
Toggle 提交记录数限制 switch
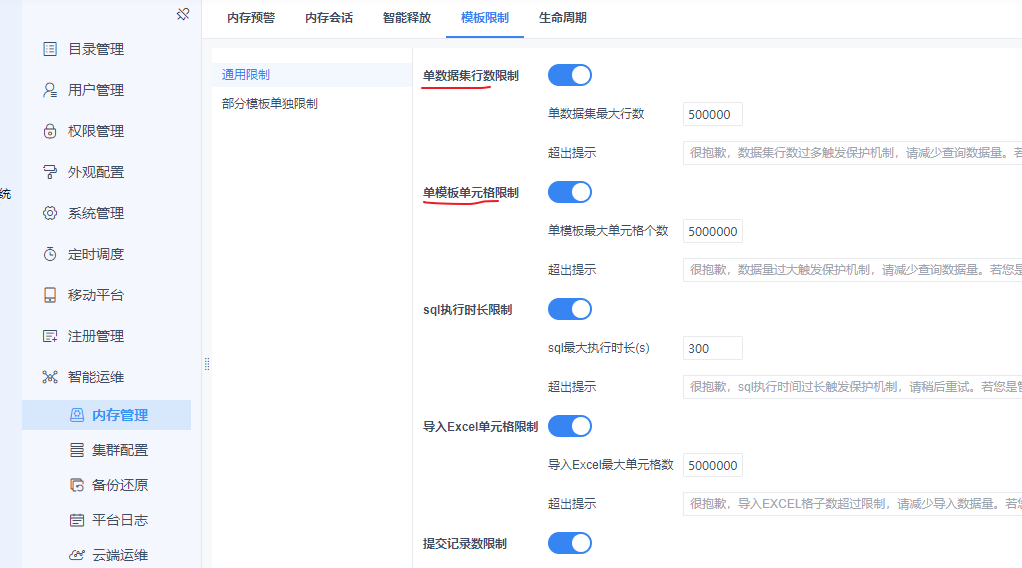coord(570,543)
